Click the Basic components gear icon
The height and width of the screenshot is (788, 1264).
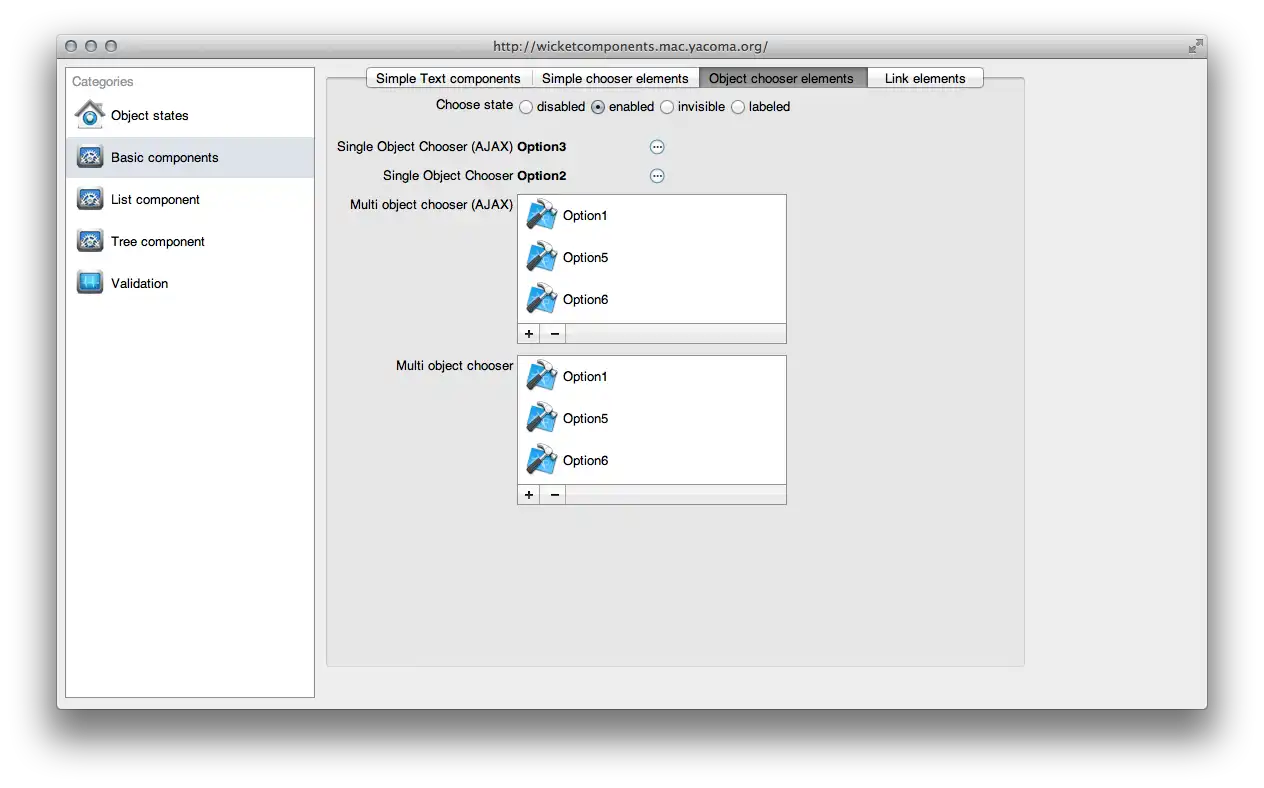coord(90,157)
